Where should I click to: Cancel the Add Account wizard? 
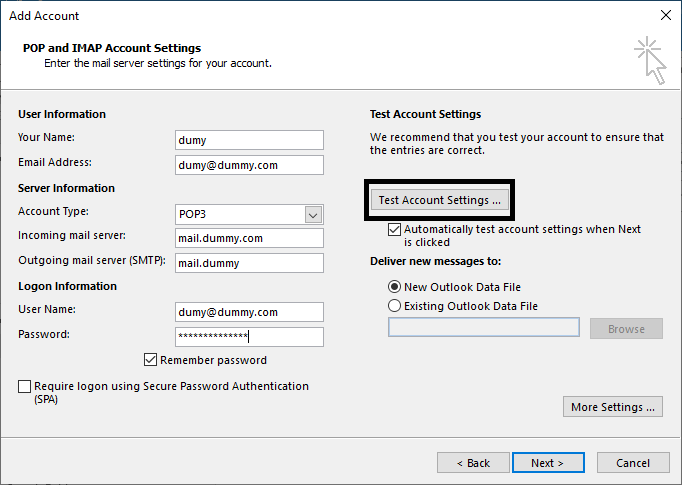(633, 463)
